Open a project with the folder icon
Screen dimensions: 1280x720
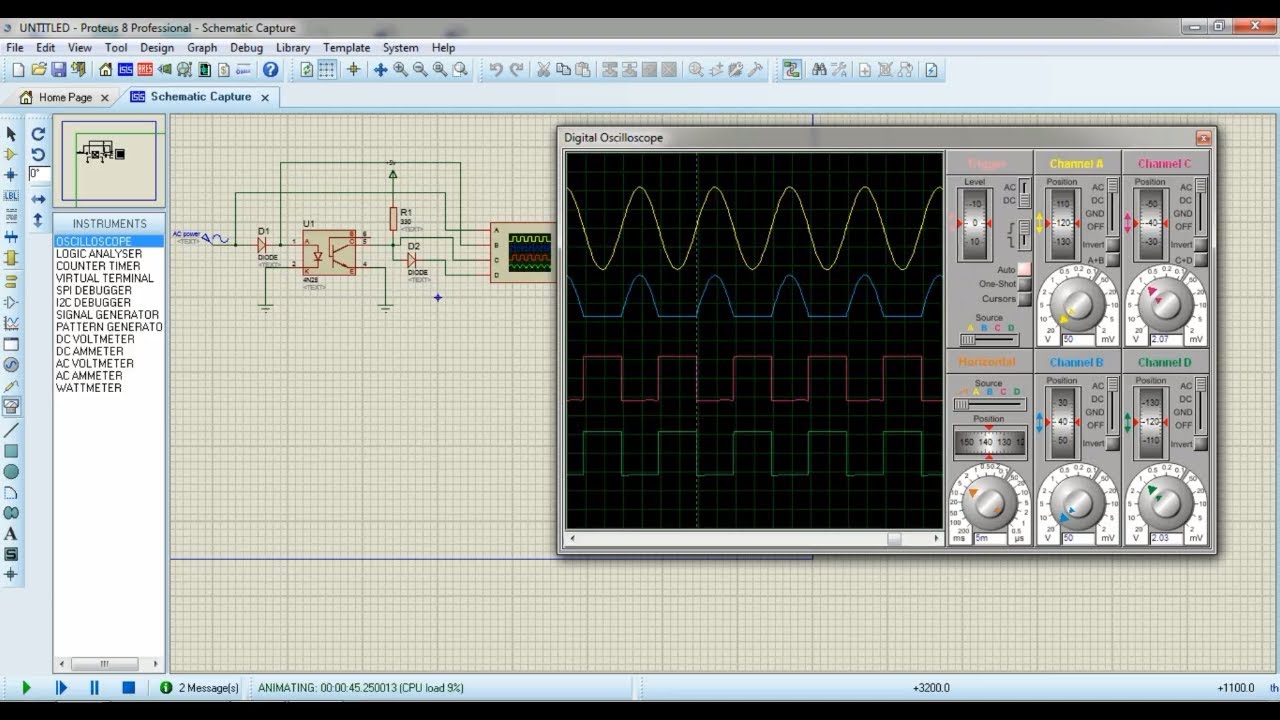[x=39, y=70]
